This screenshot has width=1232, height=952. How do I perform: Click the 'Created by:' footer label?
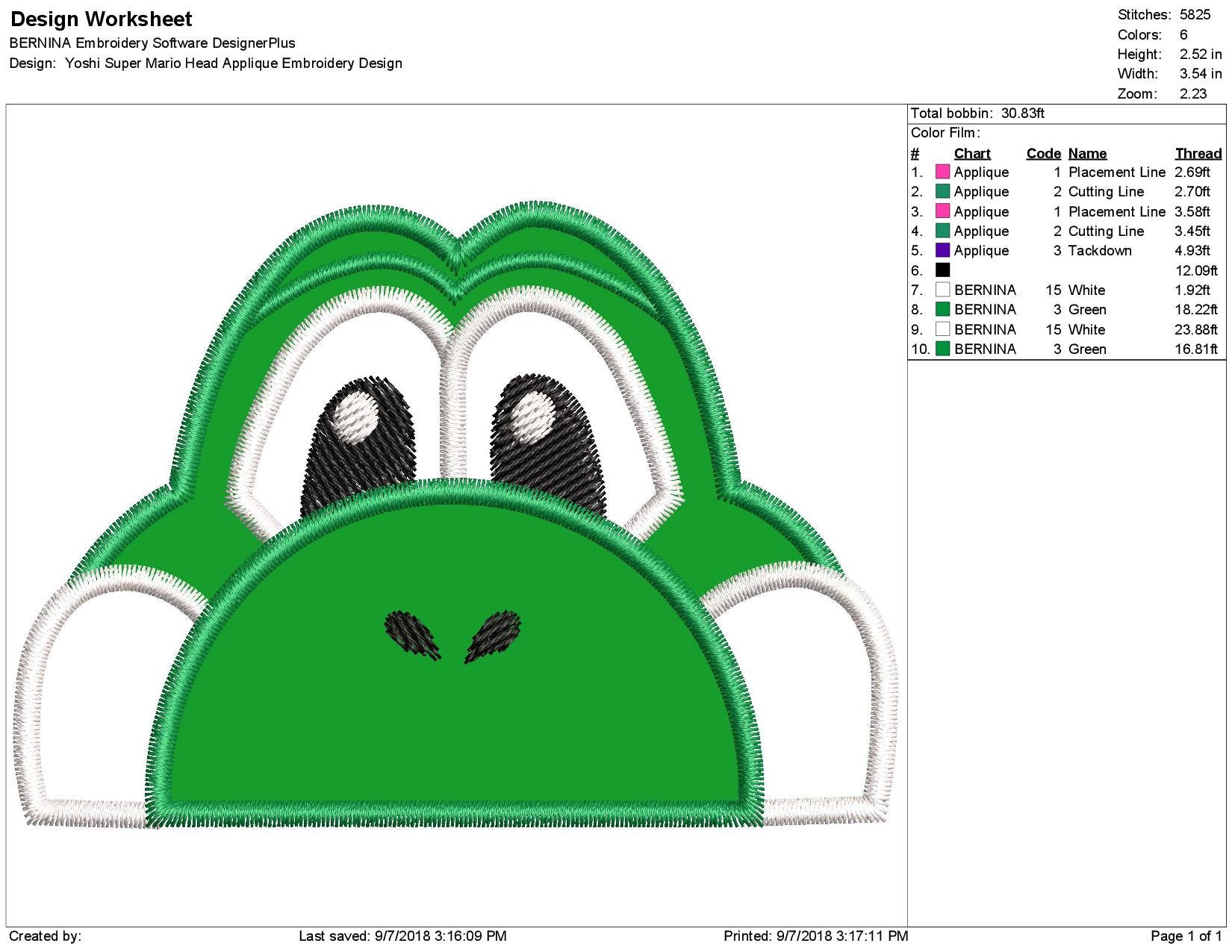[x=45, y=936]
